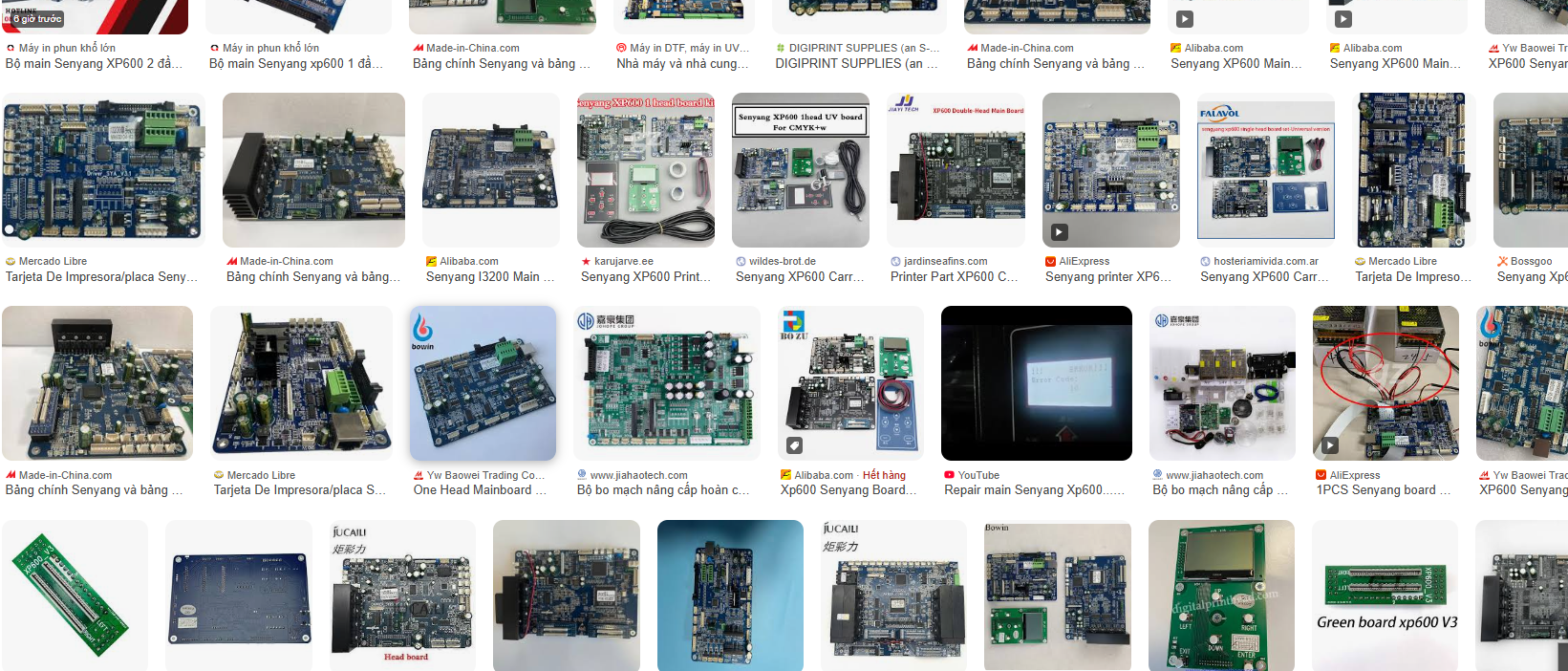Open the FALAVOL single head board image
Image resolution: width=1568 pixels, height=671 pixels.
click(1265, 170)
